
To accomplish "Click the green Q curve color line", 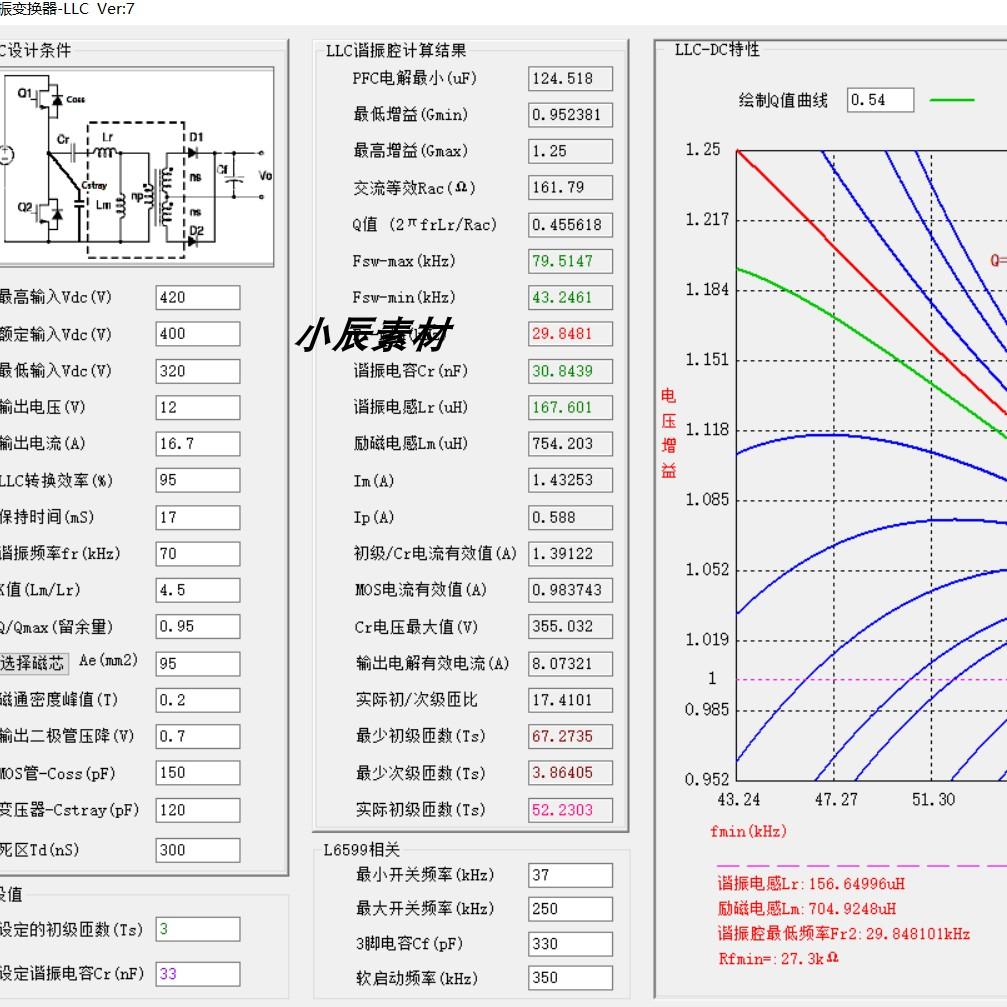I will click(952, 100).
